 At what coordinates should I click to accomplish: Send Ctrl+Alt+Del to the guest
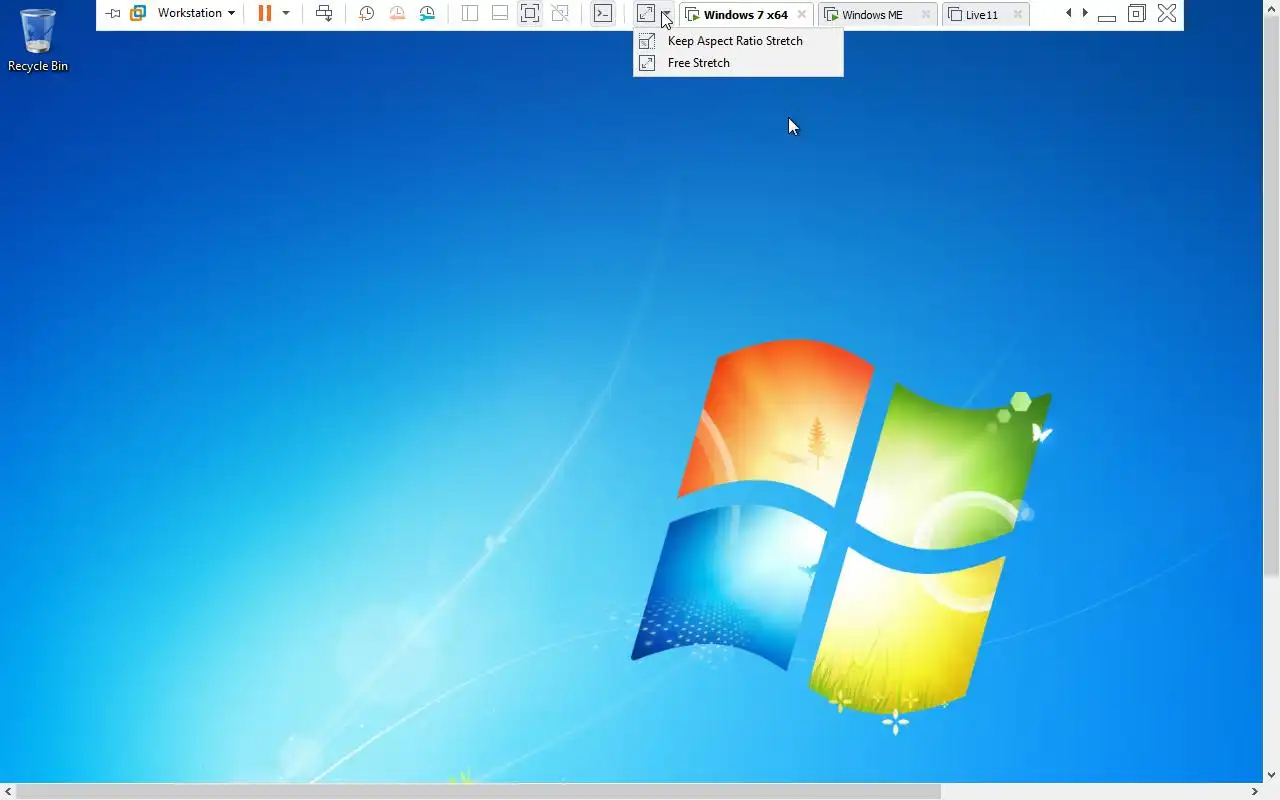click(324, 13)
